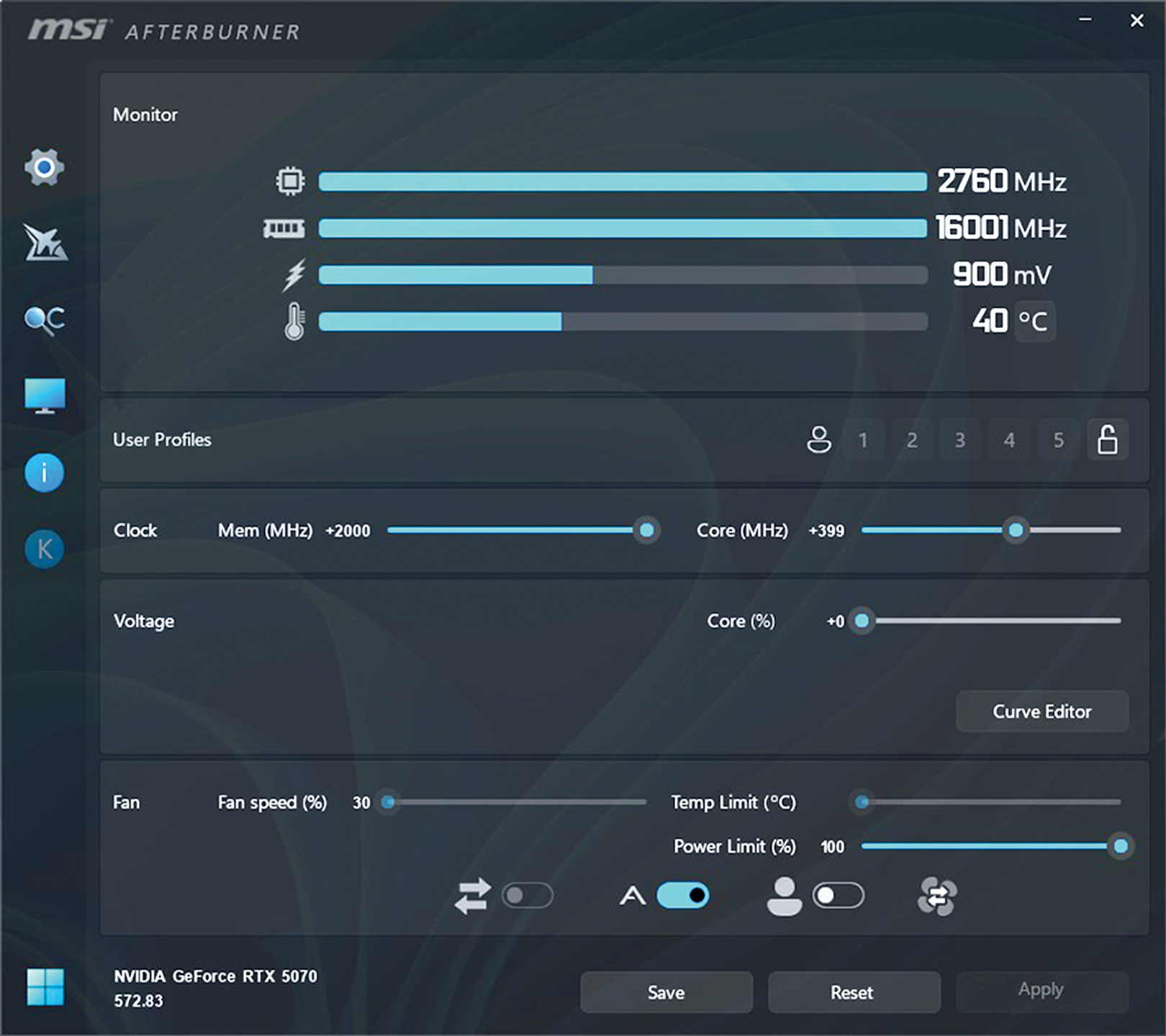Viewport: 1166px width, 1036px height.
Task: Toggle the link limits switch
Action: click(527, 896)
